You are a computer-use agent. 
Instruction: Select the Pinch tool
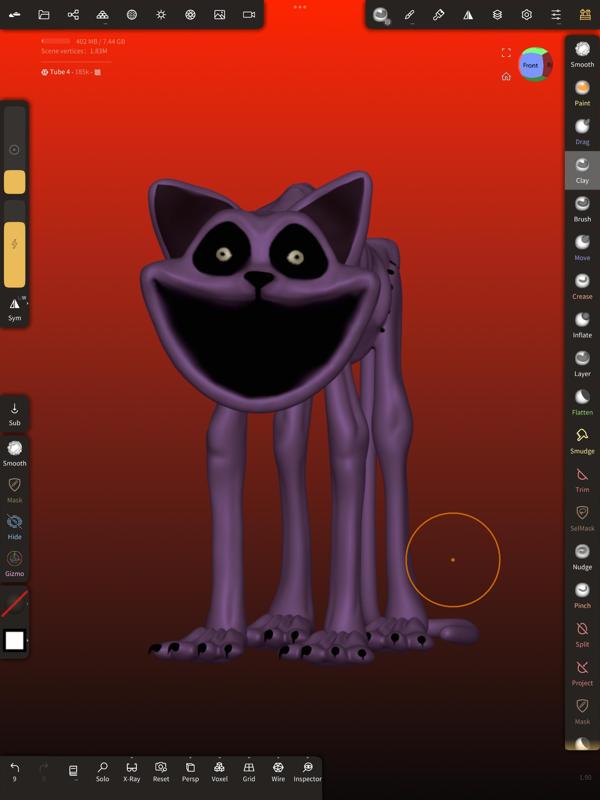(x=582, y=595)
